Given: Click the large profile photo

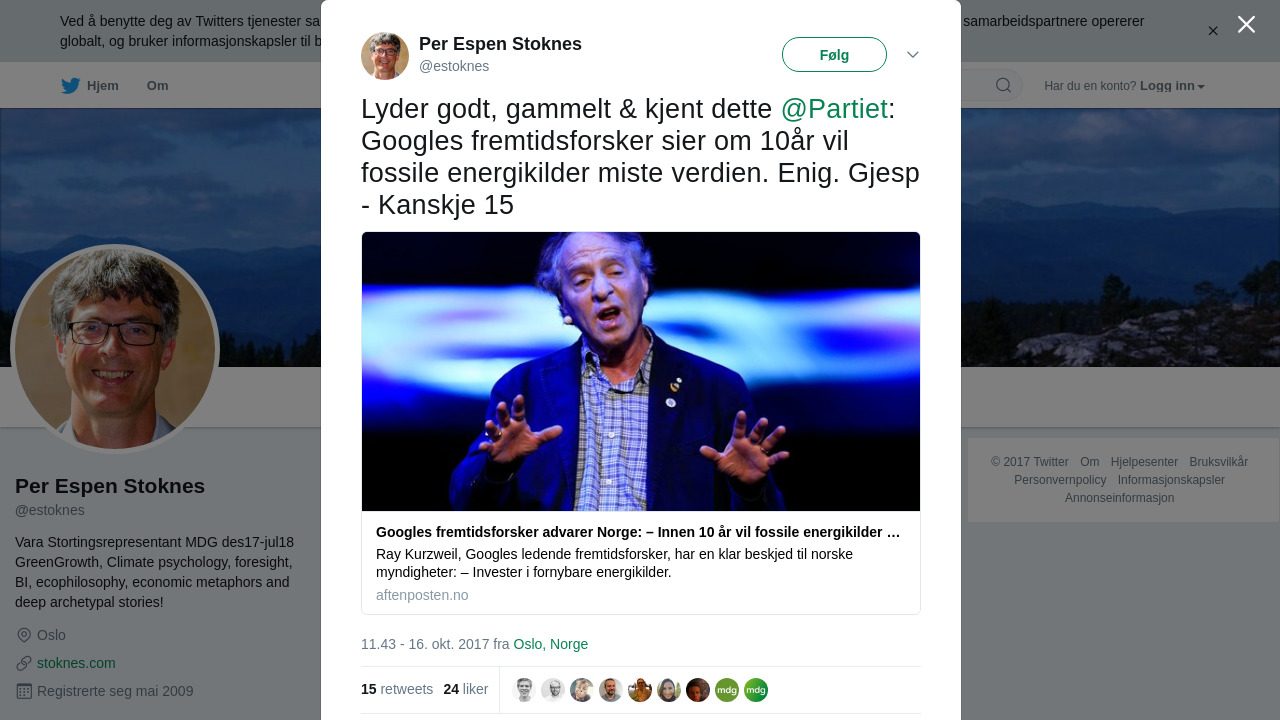Looking at the screenshot, I should click(x=115, y=349).
